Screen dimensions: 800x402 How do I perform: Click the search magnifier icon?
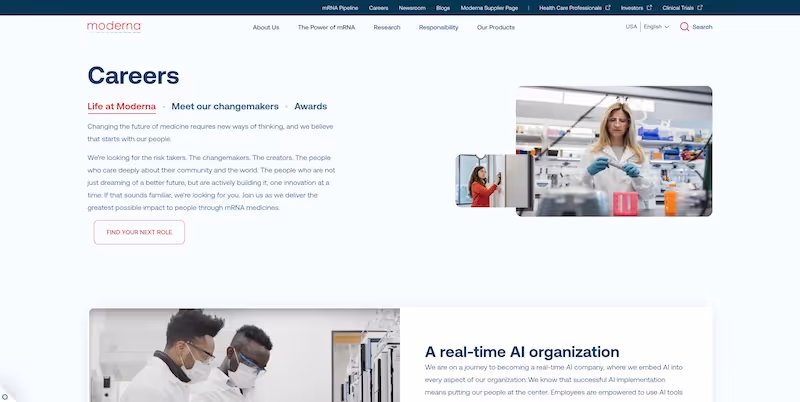tap(684, 27)
